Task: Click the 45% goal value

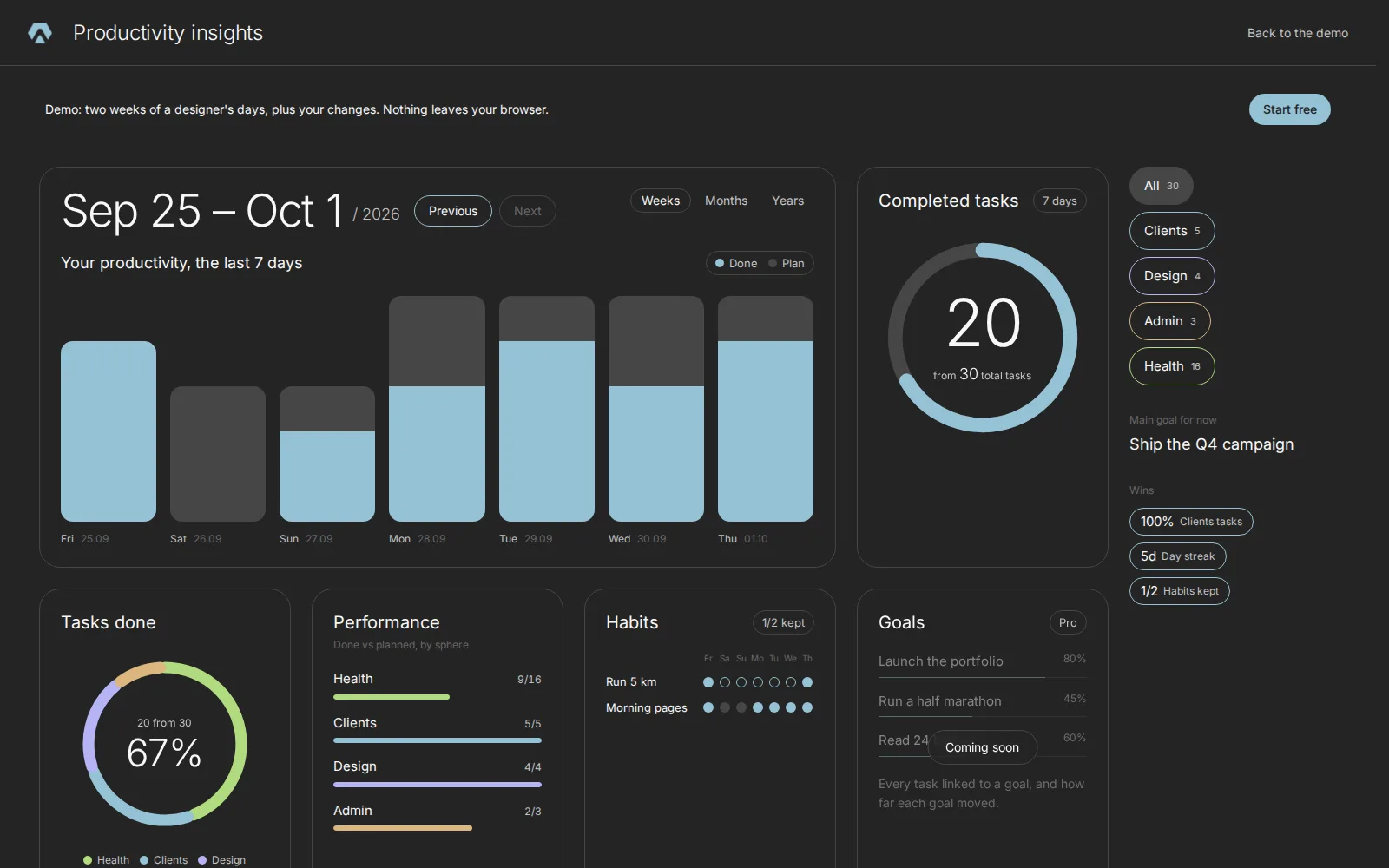Action: pyautogui.click(x=1075, y=699)
